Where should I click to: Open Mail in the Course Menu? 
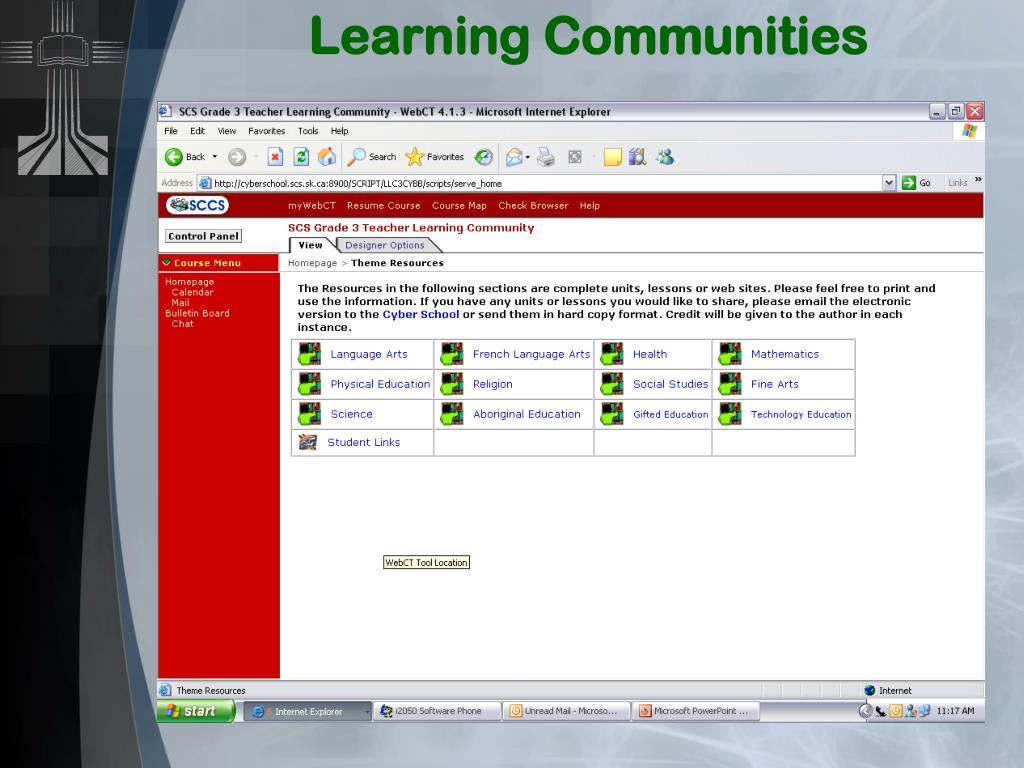(180, 302)
